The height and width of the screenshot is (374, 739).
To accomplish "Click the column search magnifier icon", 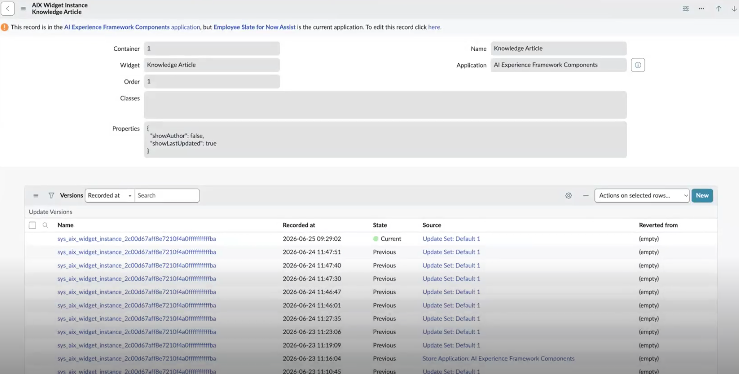I will click(45, 225).
